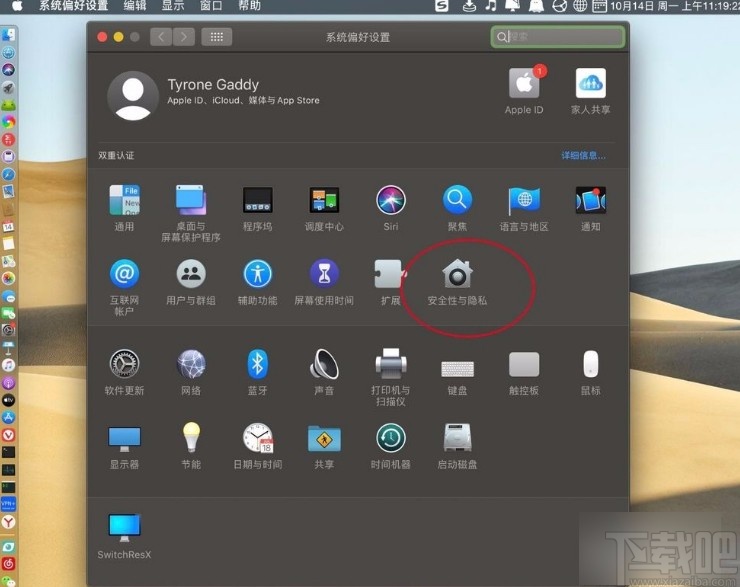Open 用户与群组 preferences
740x587 pixels.
click(191, 274)
